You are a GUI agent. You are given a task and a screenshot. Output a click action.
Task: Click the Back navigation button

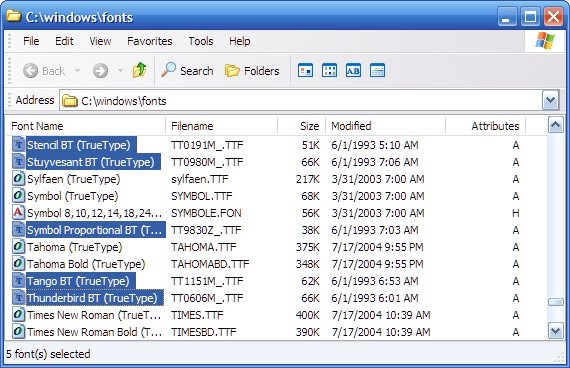(44, 71)
